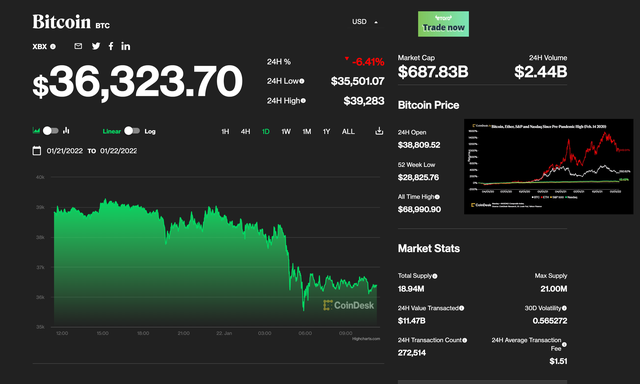The height and width of the screenshot is (384, 640).
Task: Share on Facebook icon
Action: [111, 46]
